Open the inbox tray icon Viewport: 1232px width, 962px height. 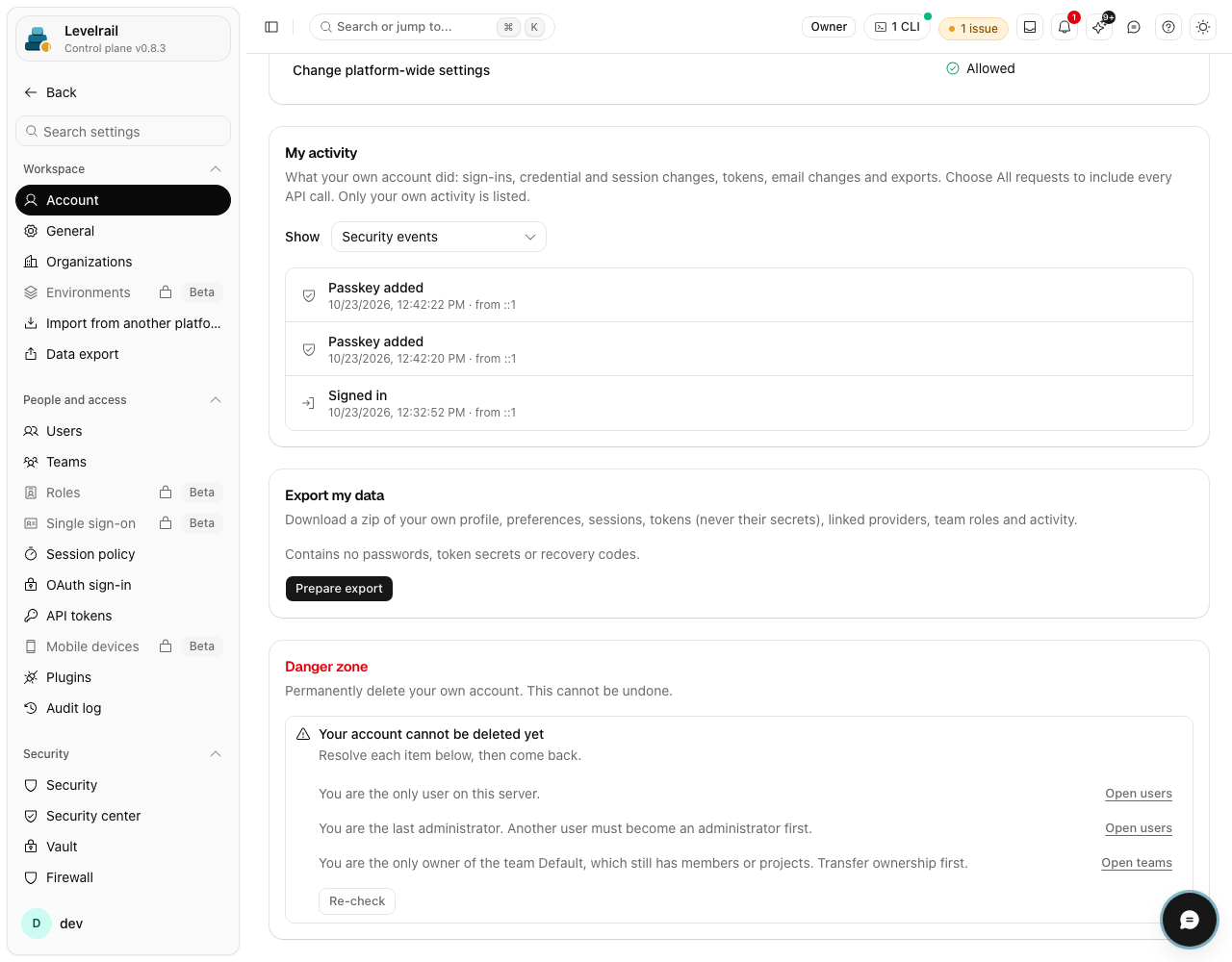pos(1030,27)
